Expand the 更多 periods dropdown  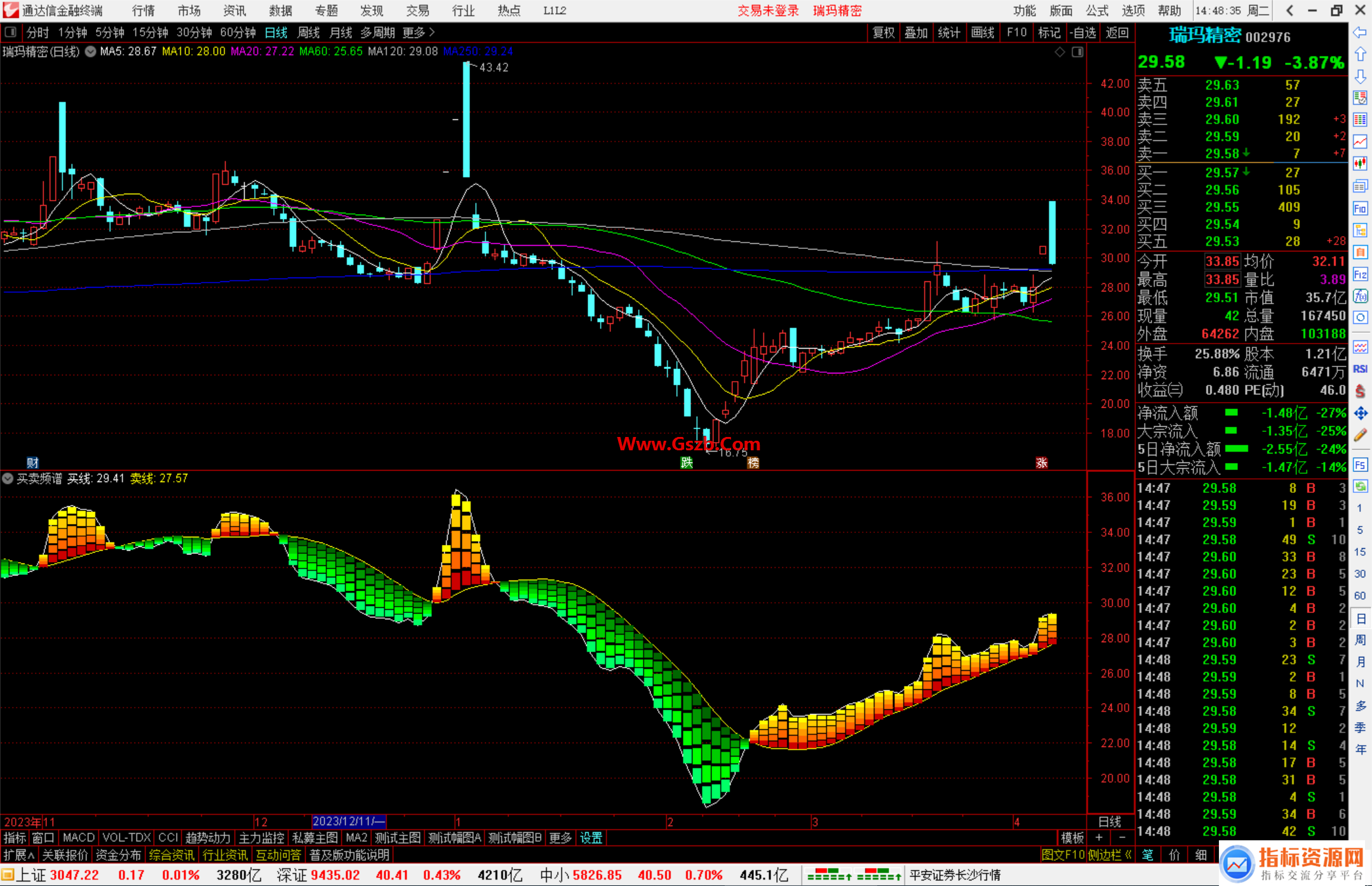tap(419, 32)
